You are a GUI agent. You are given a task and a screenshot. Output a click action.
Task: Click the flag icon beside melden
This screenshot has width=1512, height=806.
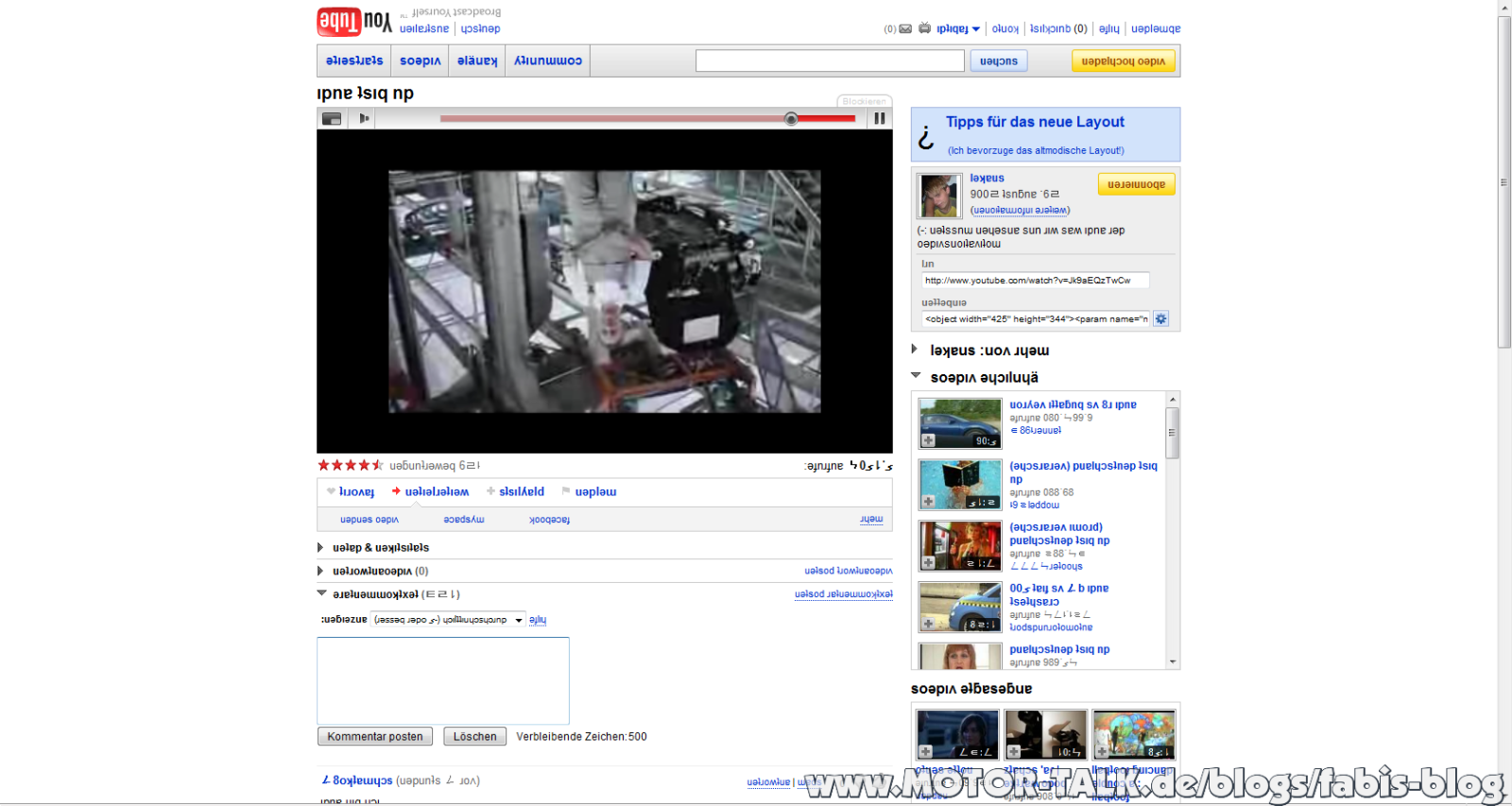click(566, 491)
